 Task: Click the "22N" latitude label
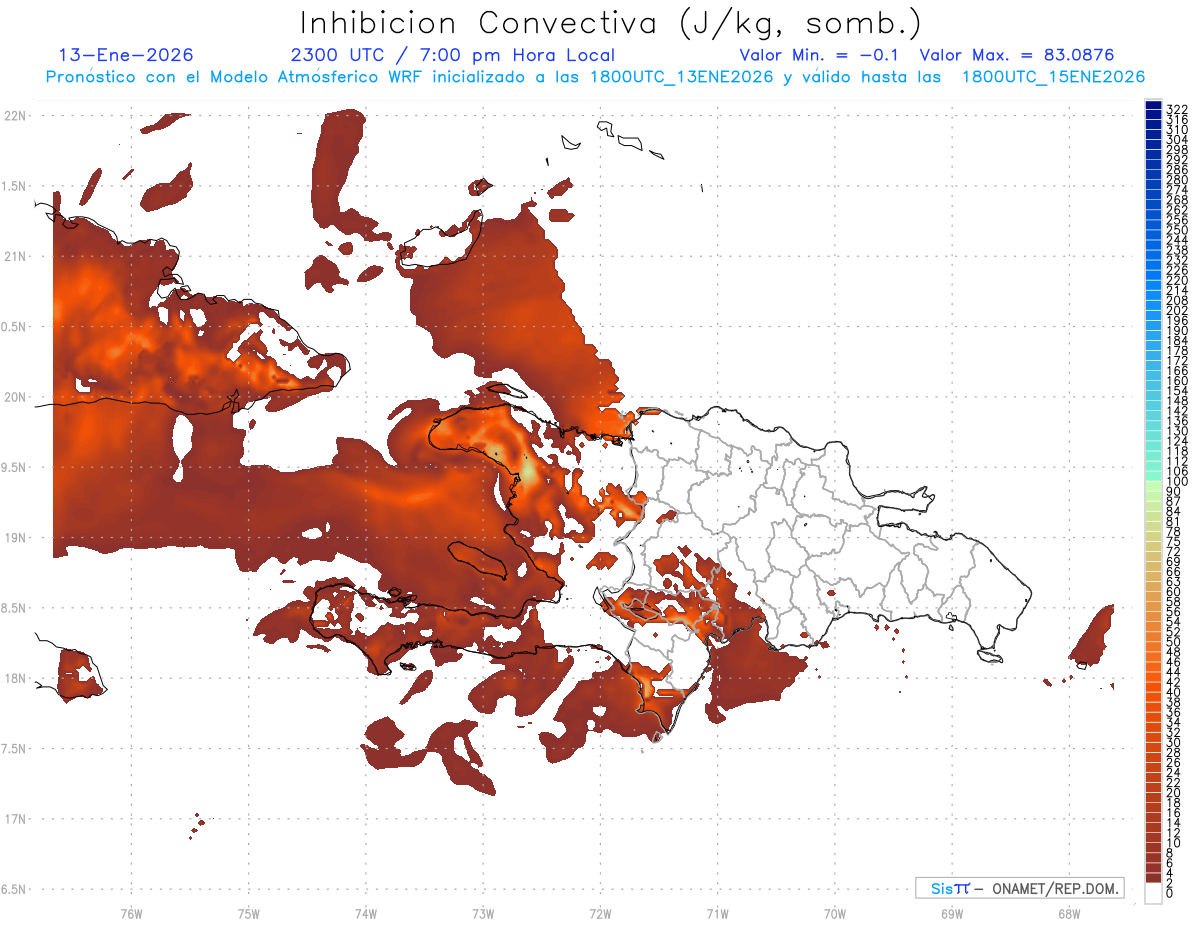[x=15, y=115]
